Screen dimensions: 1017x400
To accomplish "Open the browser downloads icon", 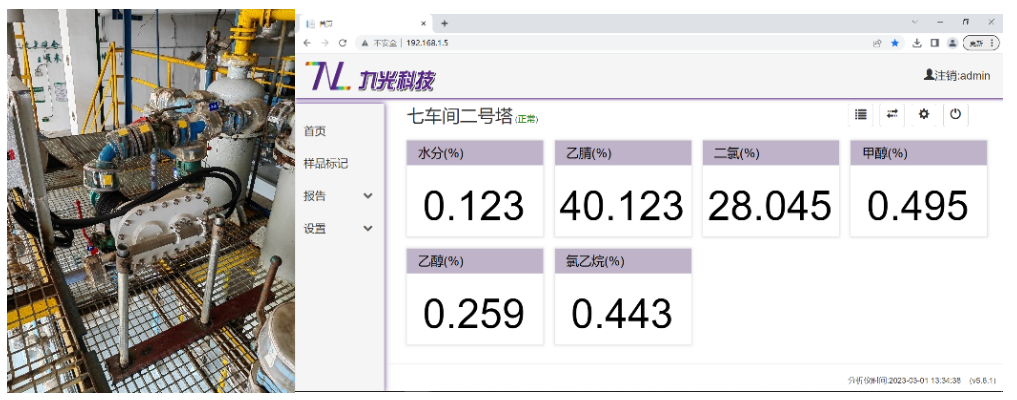I will click(917, 43).
